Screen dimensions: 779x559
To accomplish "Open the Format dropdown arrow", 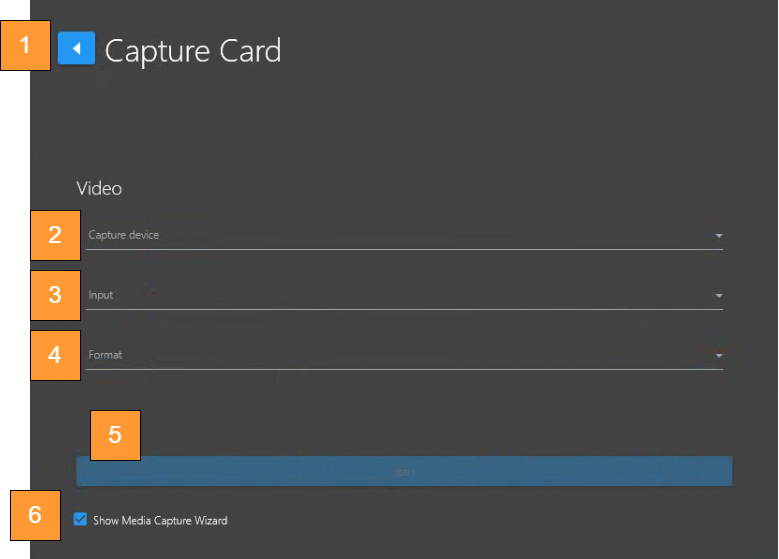I will click(x=718, y=355).
